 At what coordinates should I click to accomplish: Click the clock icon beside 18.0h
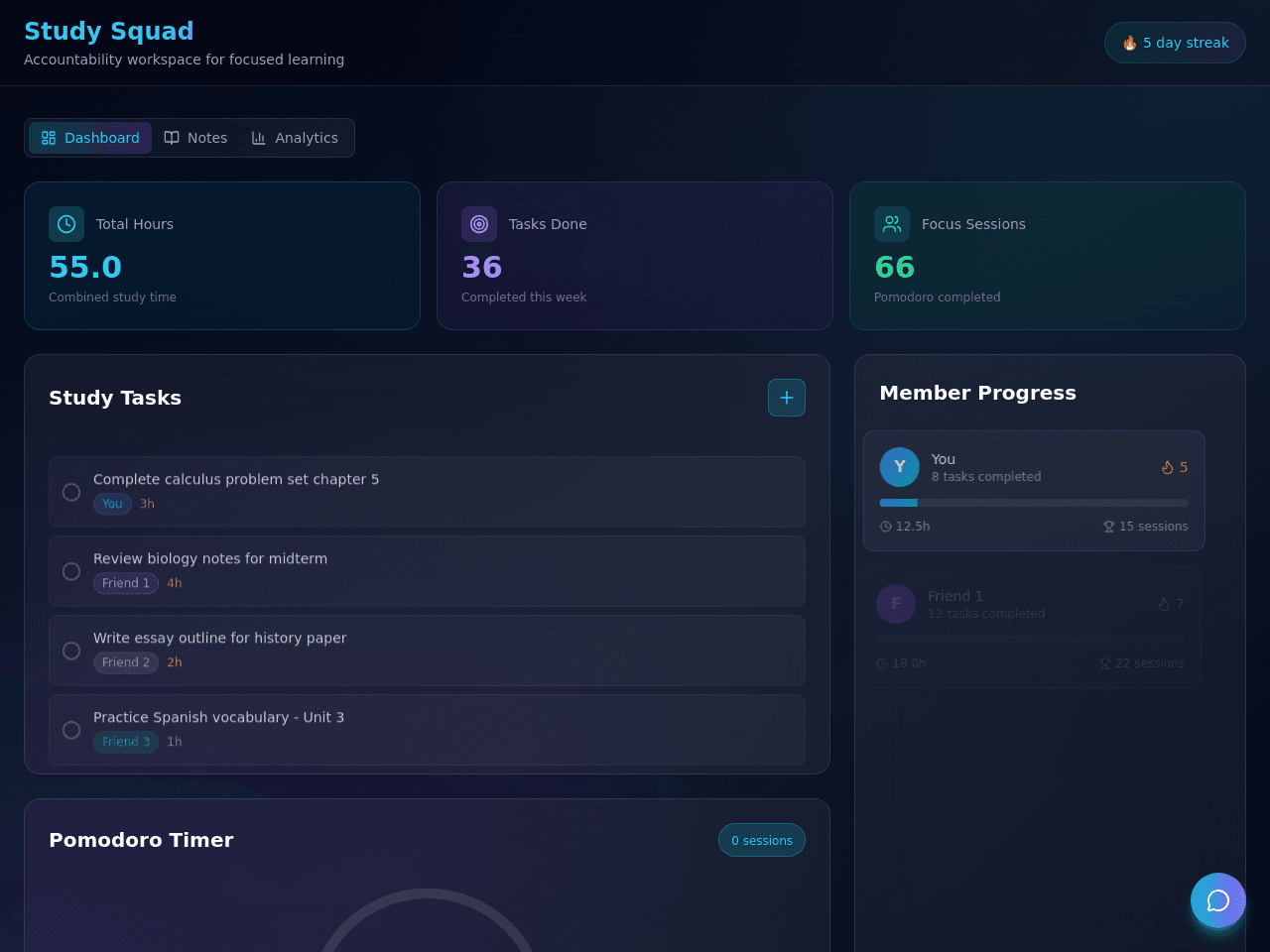click(x=882, y=663)
